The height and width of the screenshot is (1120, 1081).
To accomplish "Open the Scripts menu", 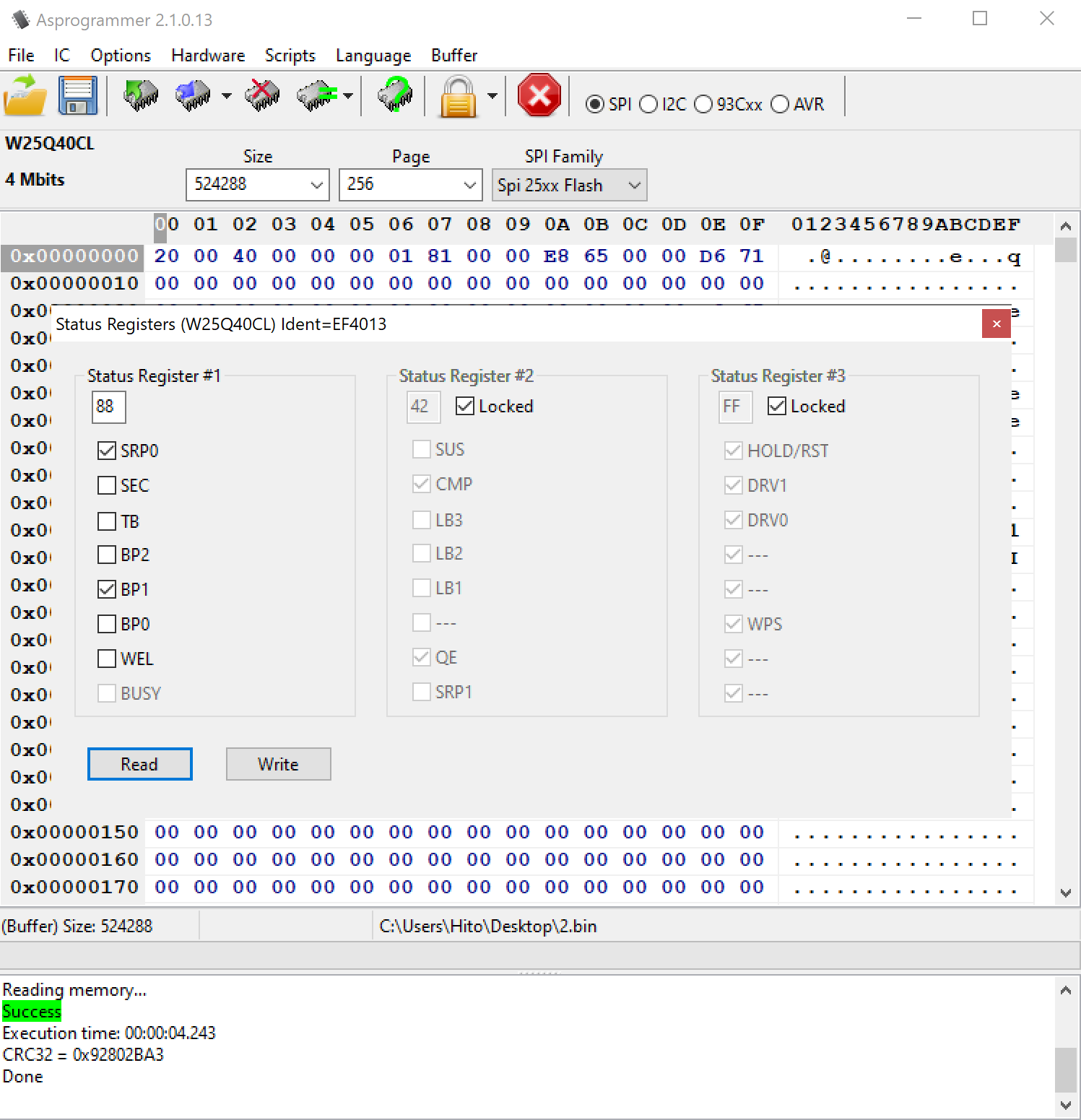I will click(290, 56).
